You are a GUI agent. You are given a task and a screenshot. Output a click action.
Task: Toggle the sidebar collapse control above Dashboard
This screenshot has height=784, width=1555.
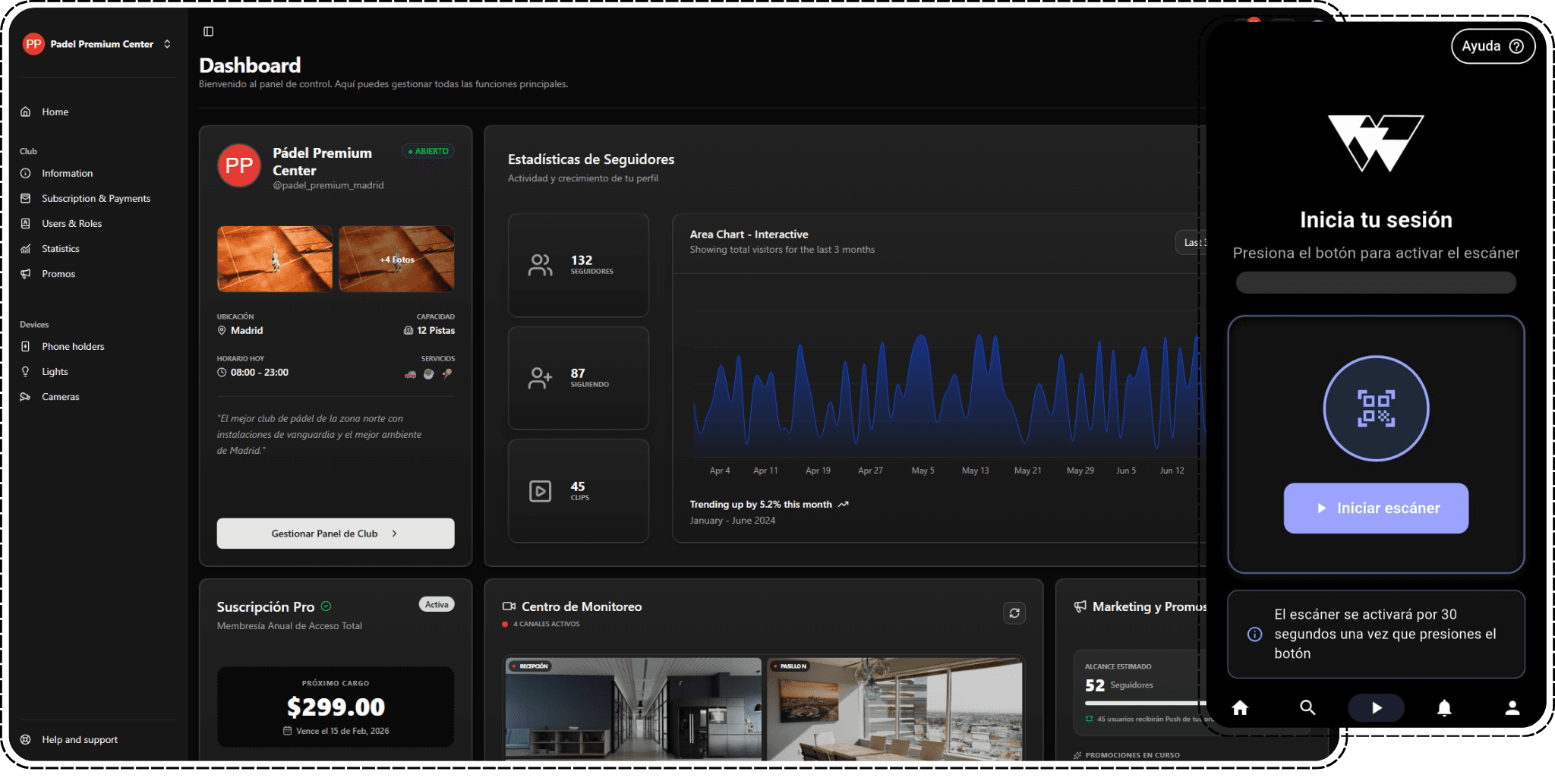point(207,31)
